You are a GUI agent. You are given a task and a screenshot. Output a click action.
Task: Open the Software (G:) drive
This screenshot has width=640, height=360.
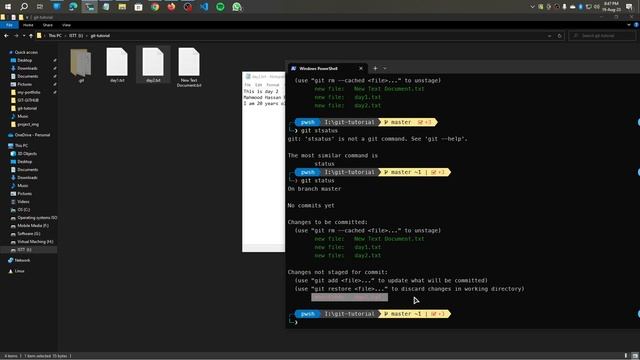(x=29, y=233)
